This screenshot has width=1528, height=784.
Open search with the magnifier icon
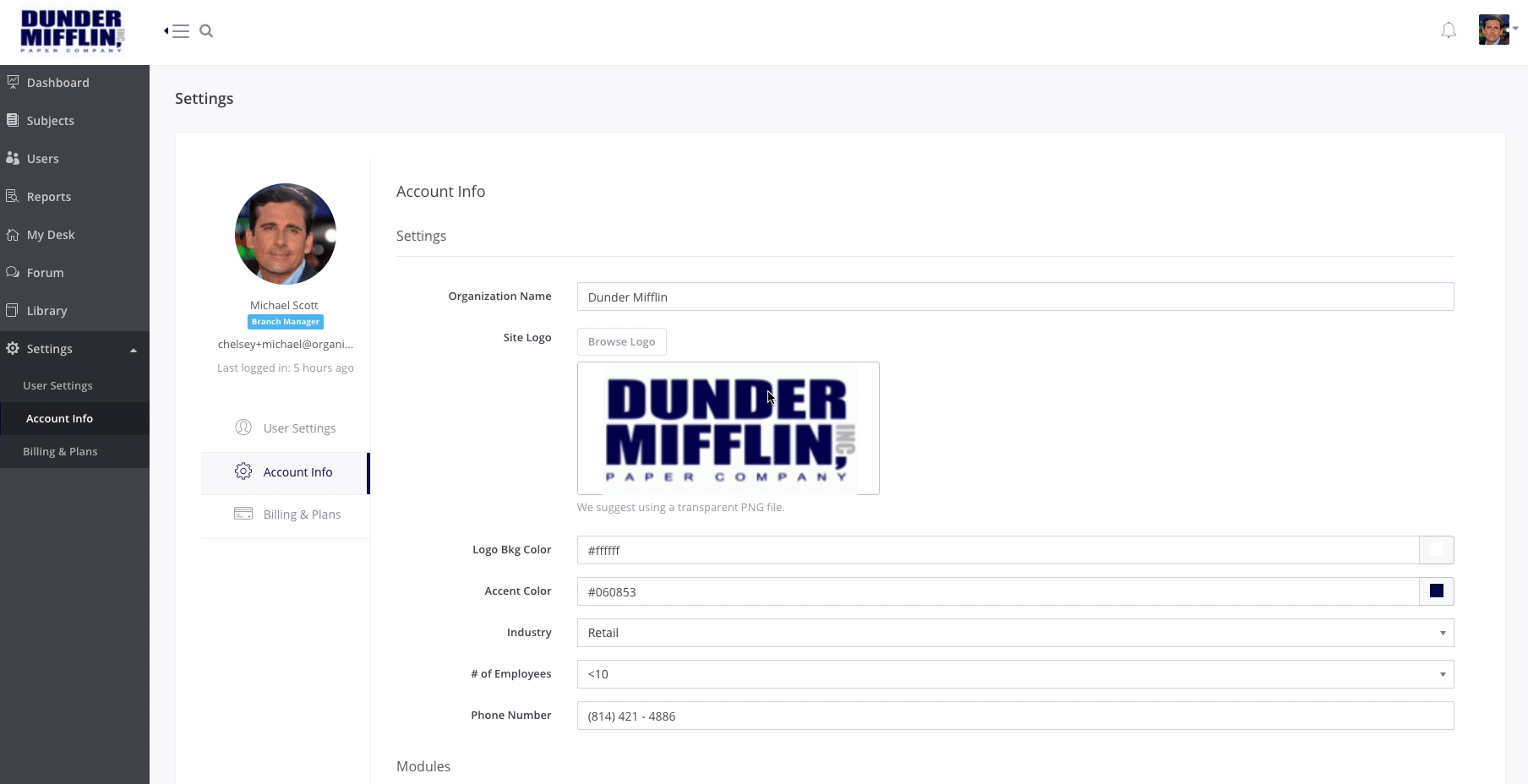(x=206, y=31)
